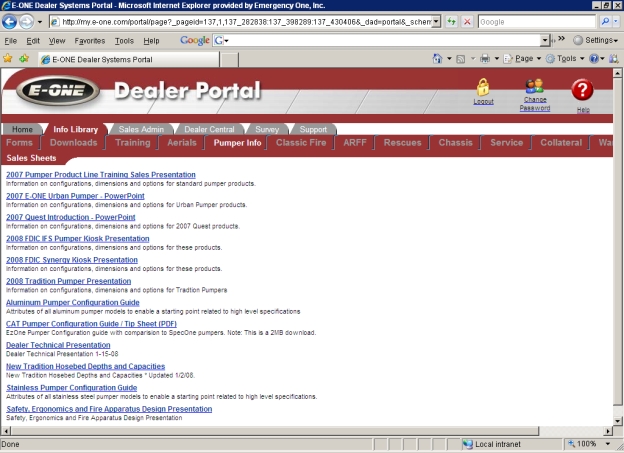624x453 pixels.
Task: Open the Print options dropdown arrow
Action: [497, 59]
